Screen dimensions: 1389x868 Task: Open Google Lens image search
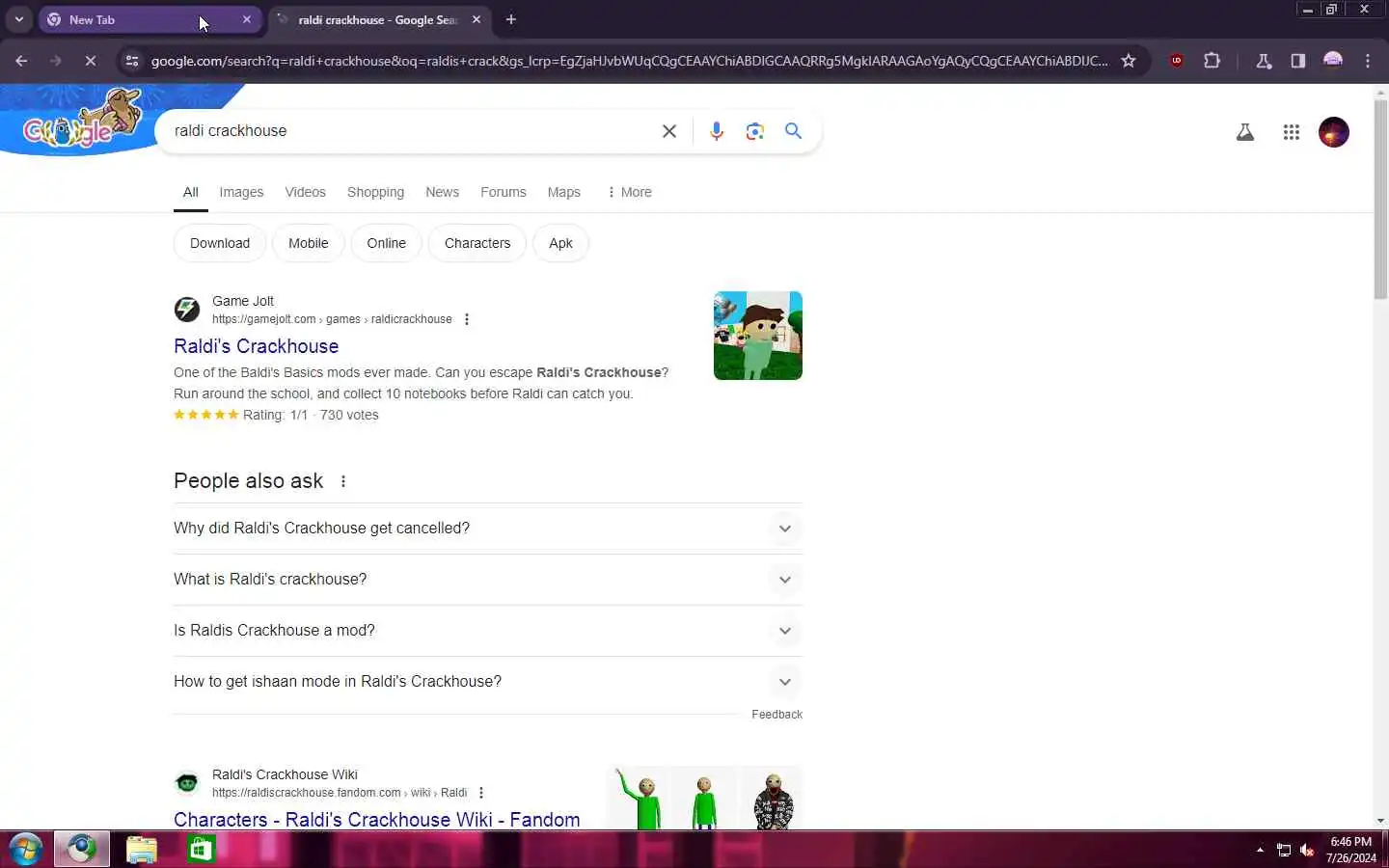[x=755, y=131]
